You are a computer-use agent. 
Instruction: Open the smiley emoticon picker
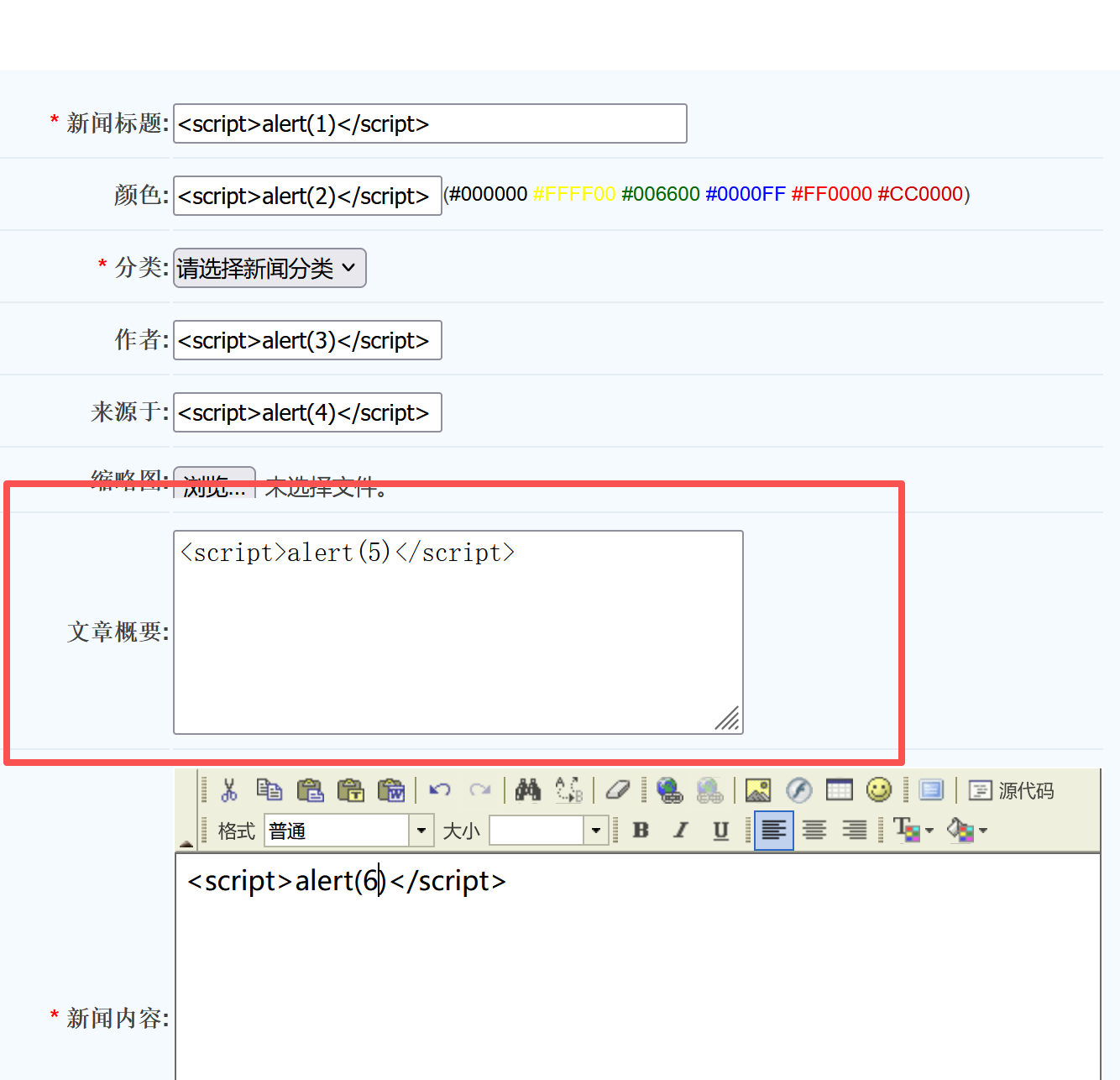click(x=879, y=790)
